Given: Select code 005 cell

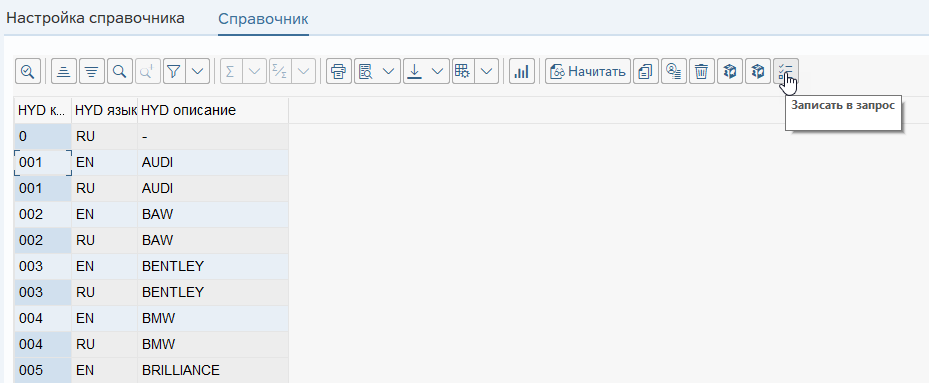Looking at the screenshot, I should coord(43,371).
